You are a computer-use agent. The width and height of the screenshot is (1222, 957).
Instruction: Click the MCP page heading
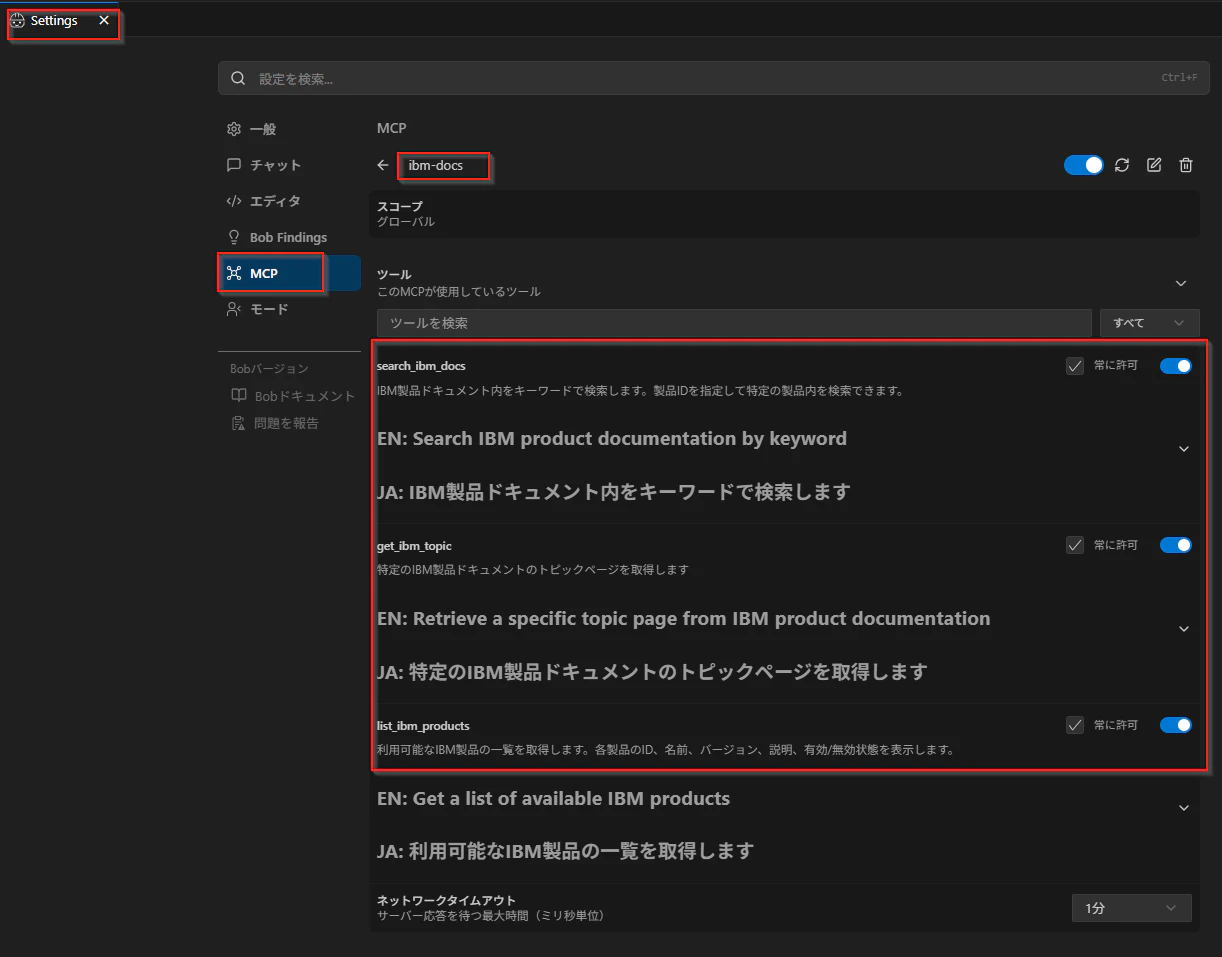pyautogui.click(x=392, y=128)
